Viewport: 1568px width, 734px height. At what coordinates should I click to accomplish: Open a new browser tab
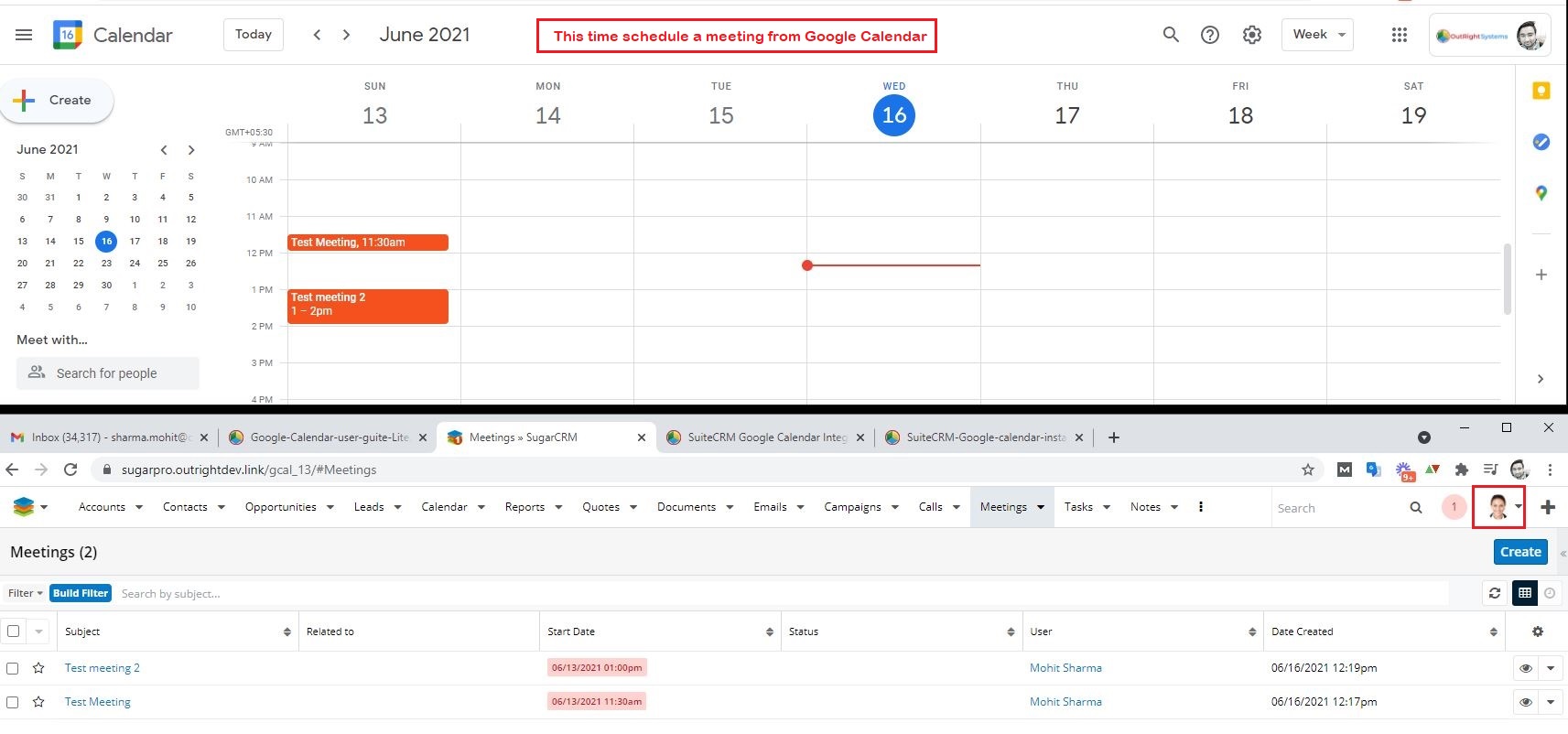click(1114, 437)
